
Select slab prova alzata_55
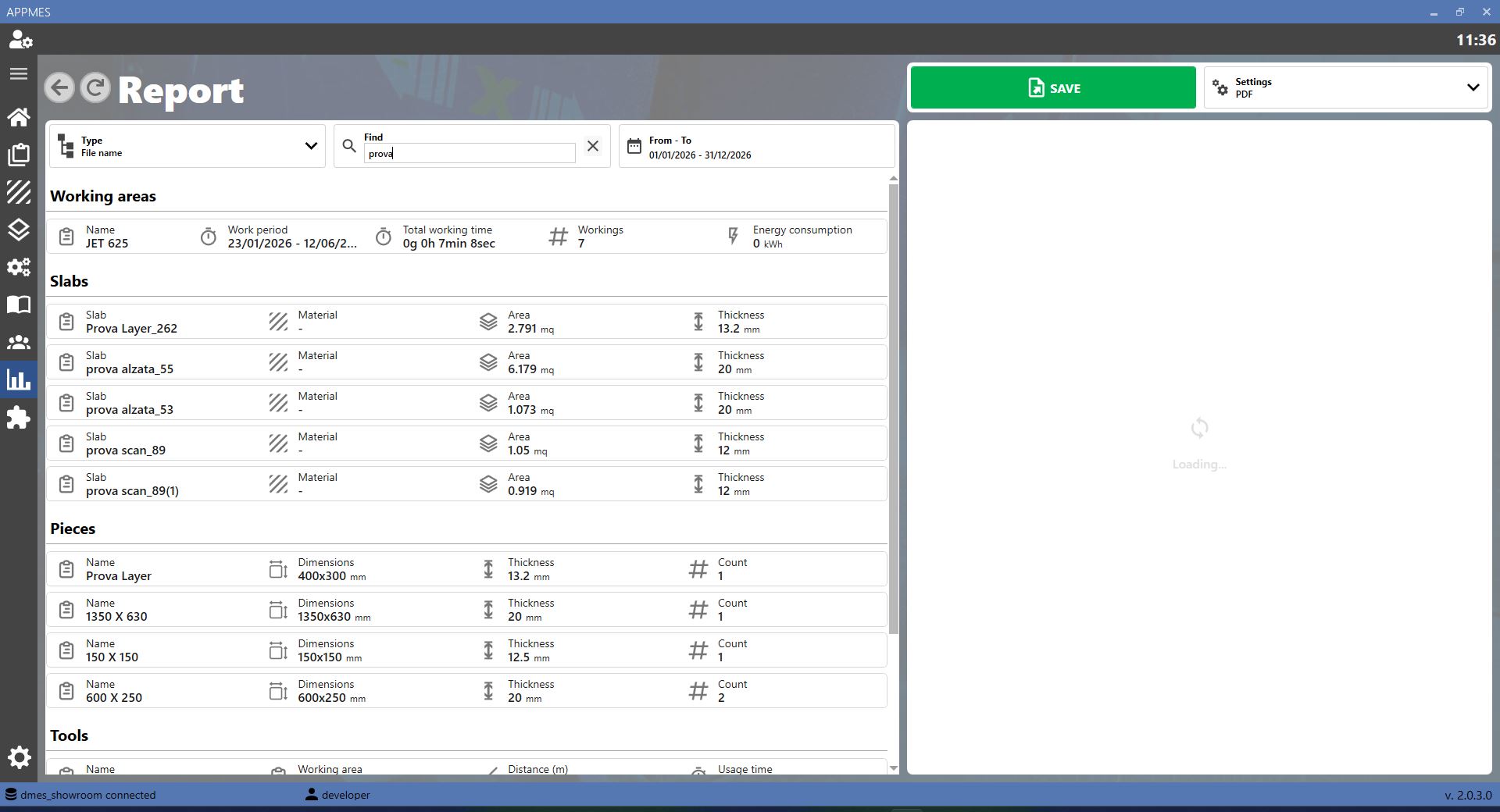point(466,362)
